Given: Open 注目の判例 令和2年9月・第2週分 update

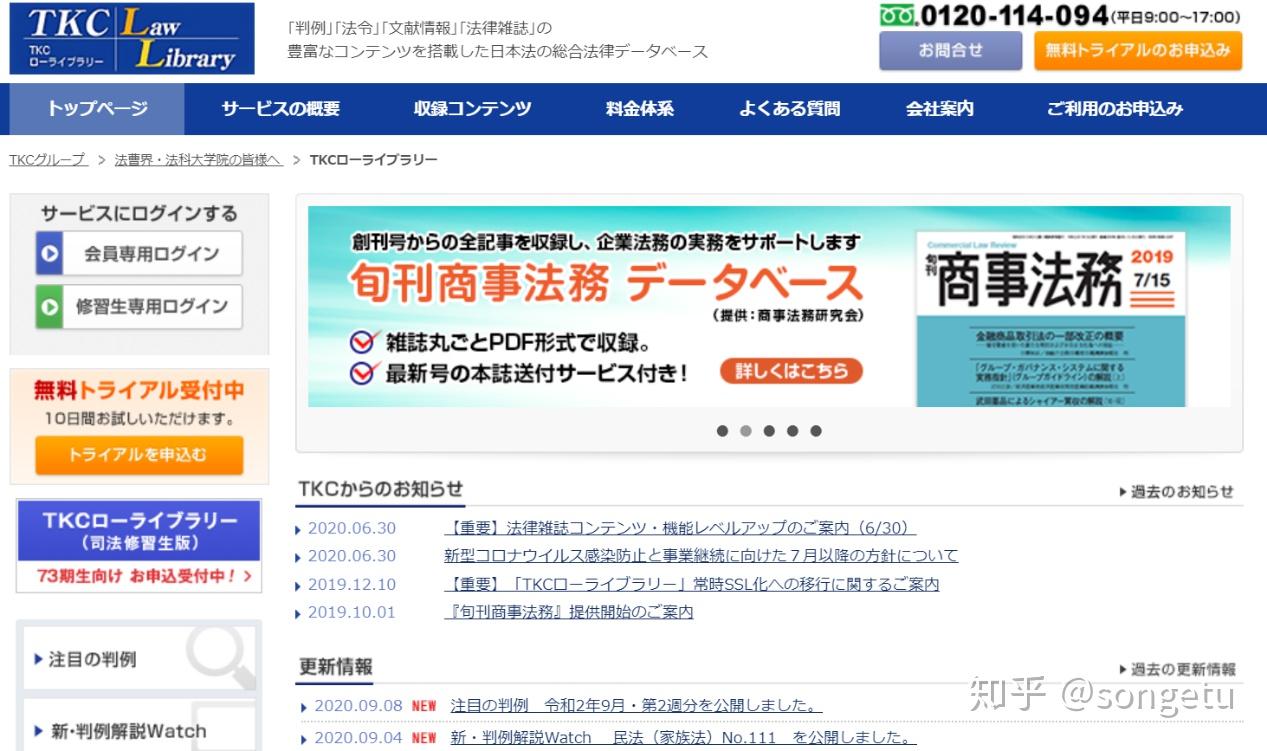Looking at the screenshot, I should click(636, 706).
